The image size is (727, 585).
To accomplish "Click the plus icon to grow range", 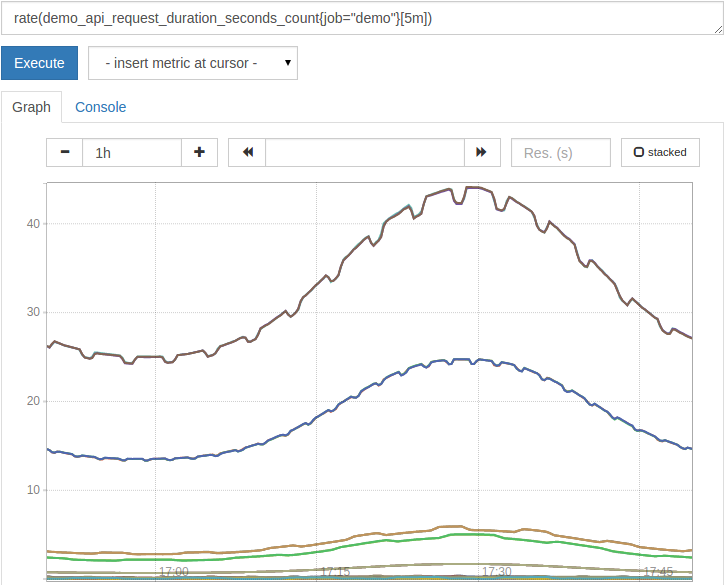I will [199, 152].
